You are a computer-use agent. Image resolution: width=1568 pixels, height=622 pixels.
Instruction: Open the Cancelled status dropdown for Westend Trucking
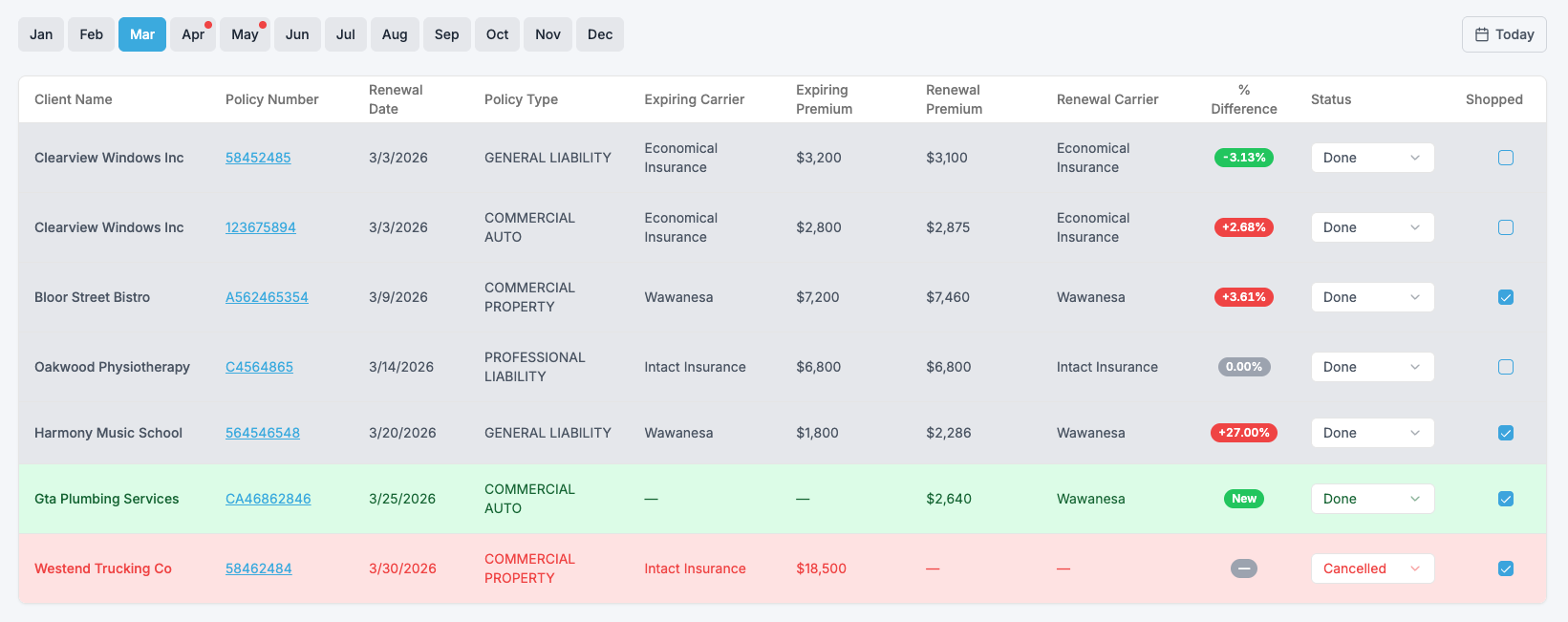[1371, 568]
